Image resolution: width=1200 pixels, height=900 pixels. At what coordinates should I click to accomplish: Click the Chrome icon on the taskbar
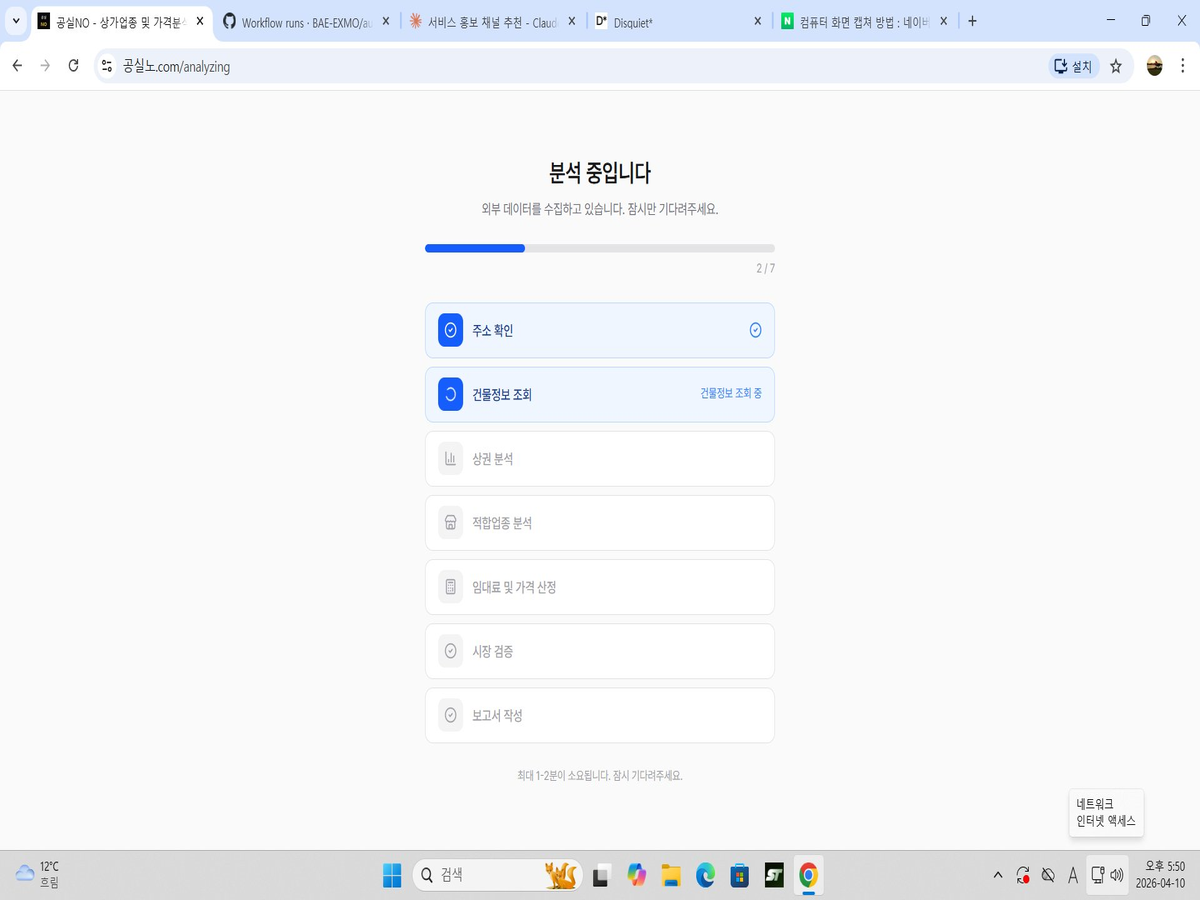pyautogui.click(x=808, y=876)
